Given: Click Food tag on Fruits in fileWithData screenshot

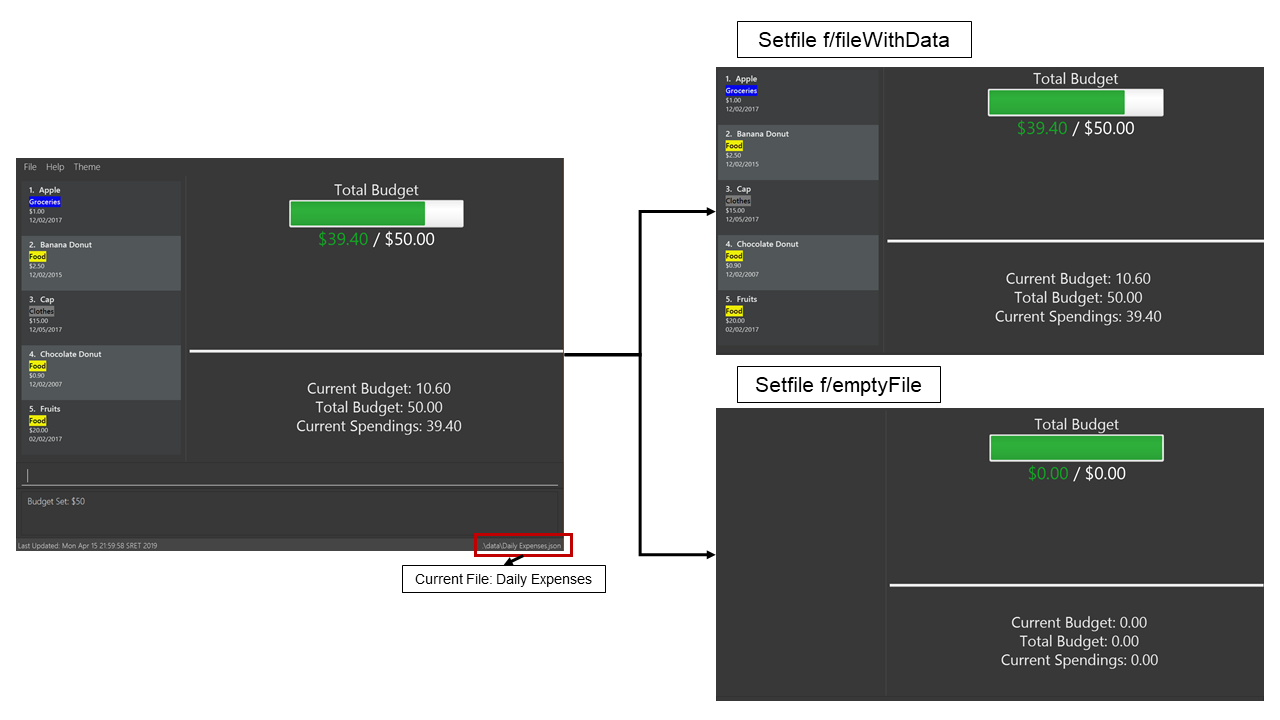Looking at the screenshot, I should (x=734, y=311).
